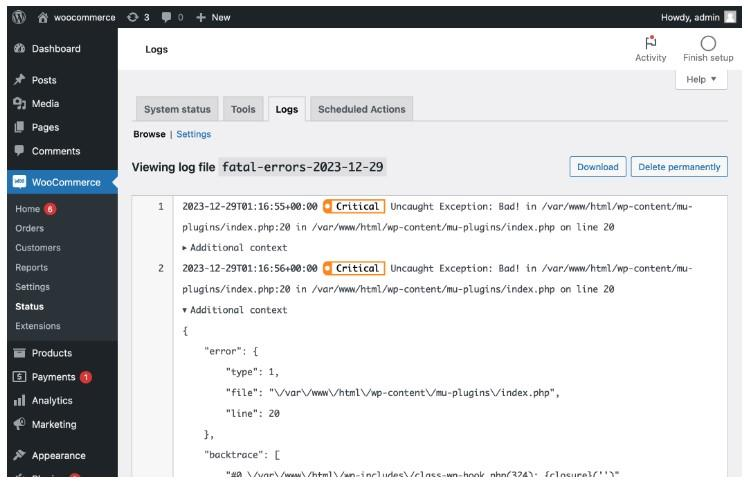Expand the Help dropdown
Screen dimensions: 748x498
(702, 80)
